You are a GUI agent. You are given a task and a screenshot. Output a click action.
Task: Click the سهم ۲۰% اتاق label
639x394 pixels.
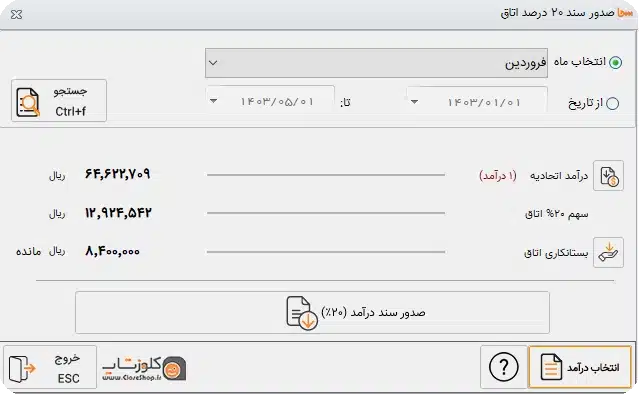tap(557, 214)
